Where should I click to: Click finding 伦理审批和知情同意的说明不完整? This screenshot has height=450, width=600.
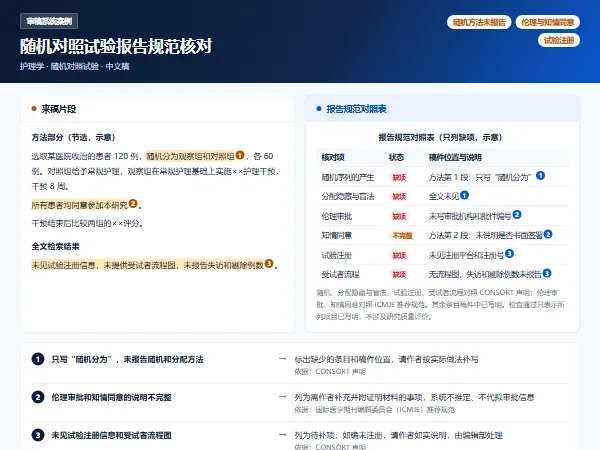(x=111, y=397)
